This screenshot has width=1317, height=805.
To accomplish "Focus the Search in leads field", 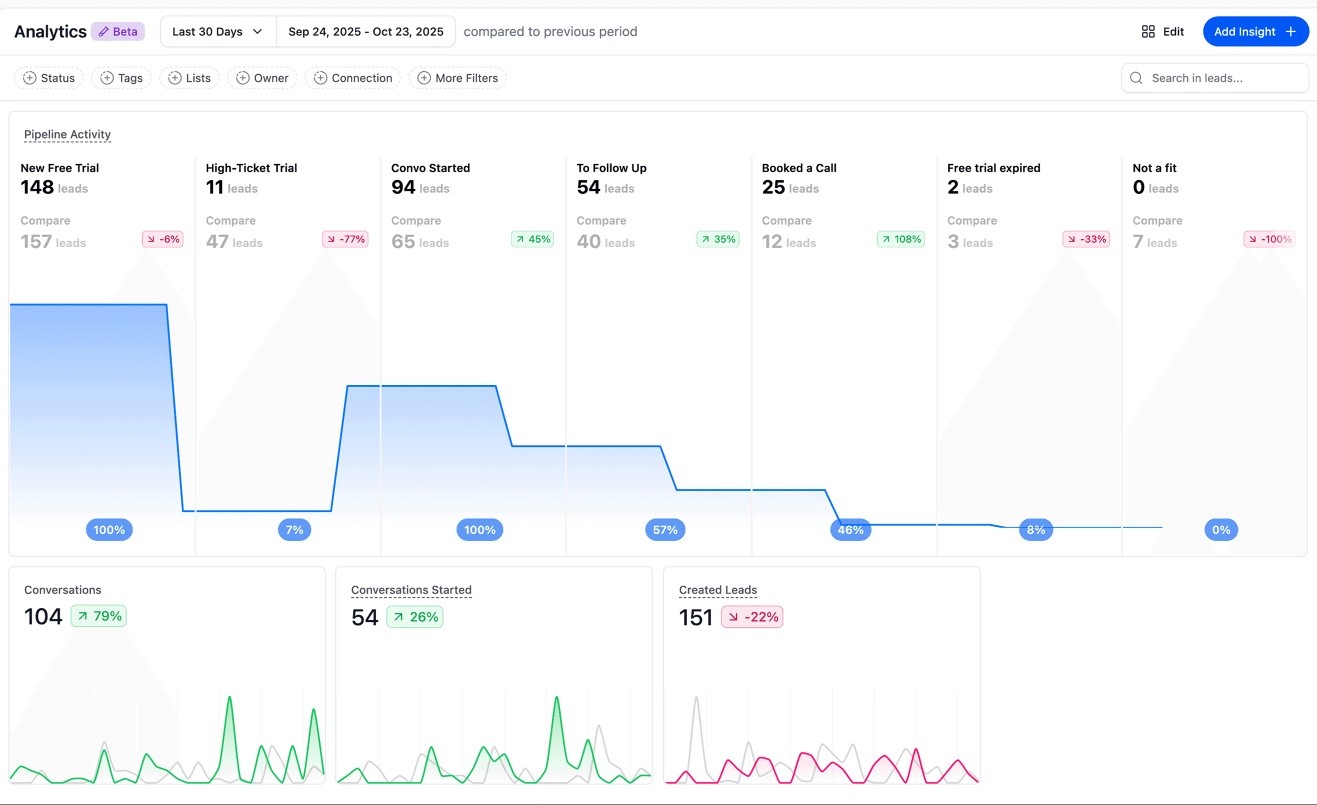I will tap(1215, 78).
